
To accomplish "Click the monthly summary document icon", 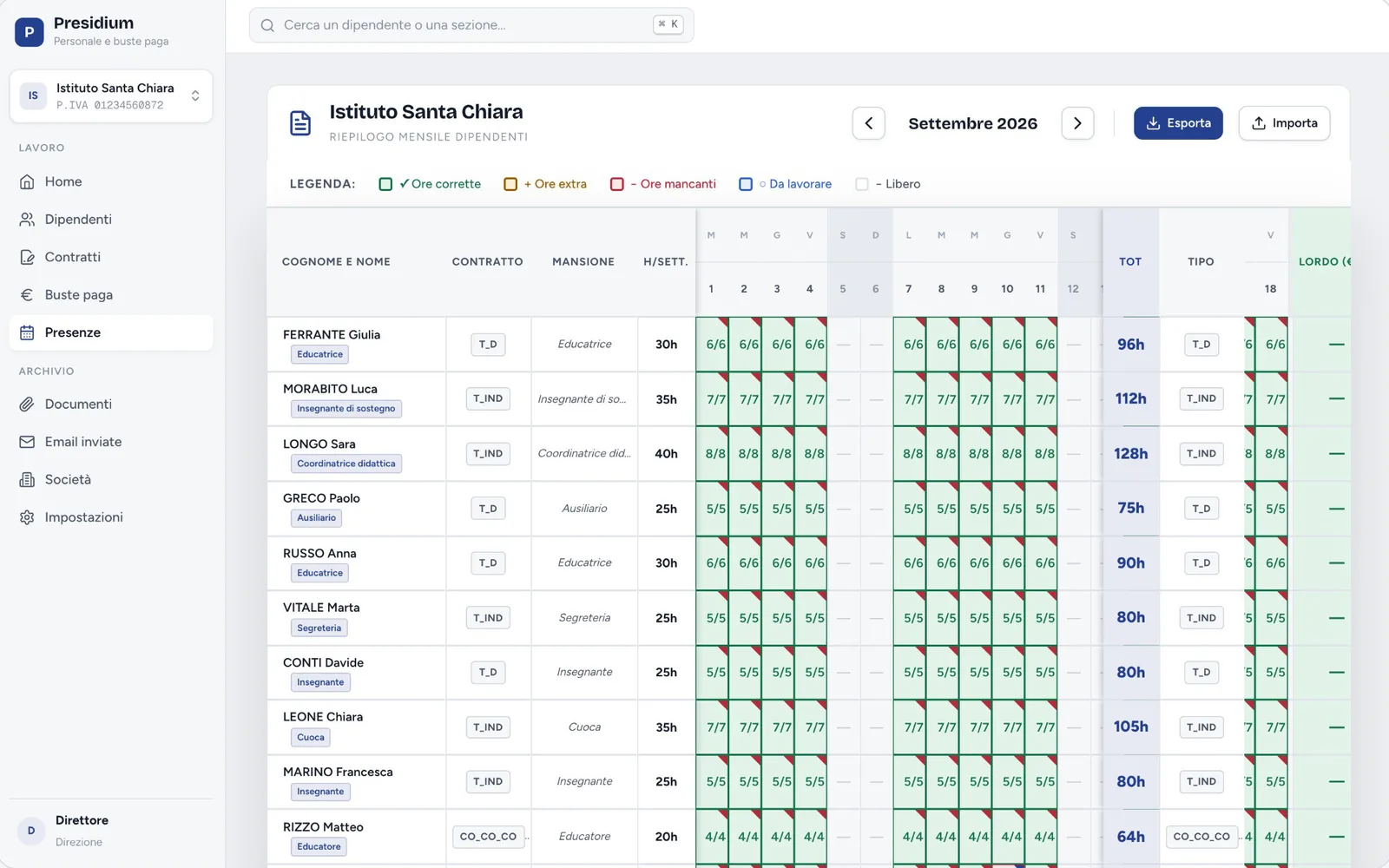I will [x=300, y=123].
